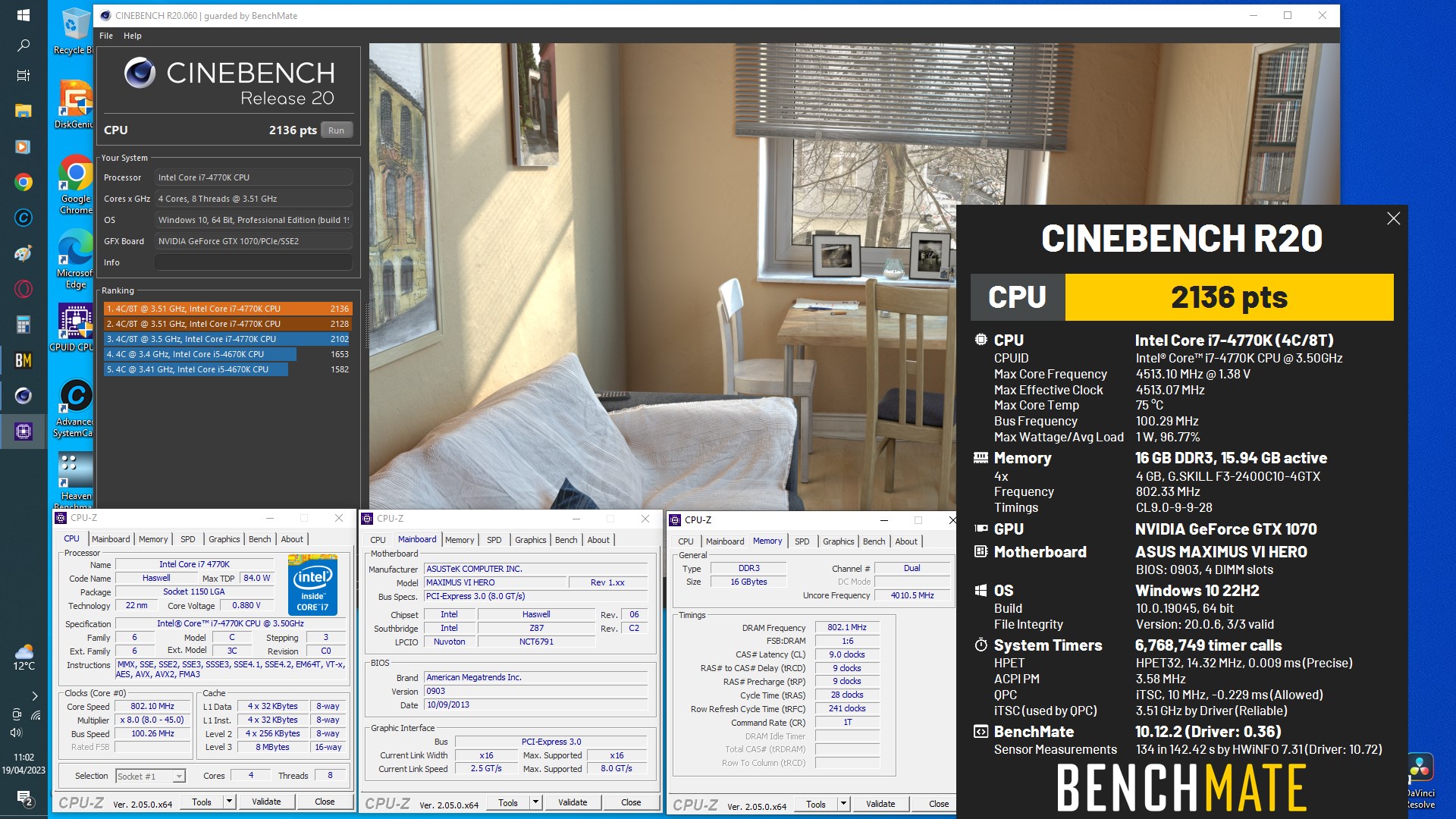Switch to CPU-Z via its taskbar icon
1456x819 pixels.
tap(24, 431)
